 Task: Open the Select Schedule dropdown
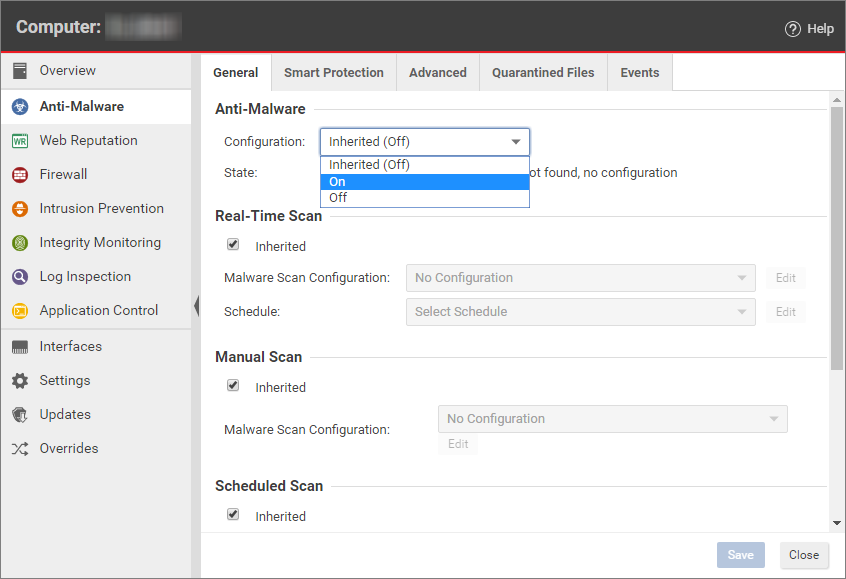(580, 311)
